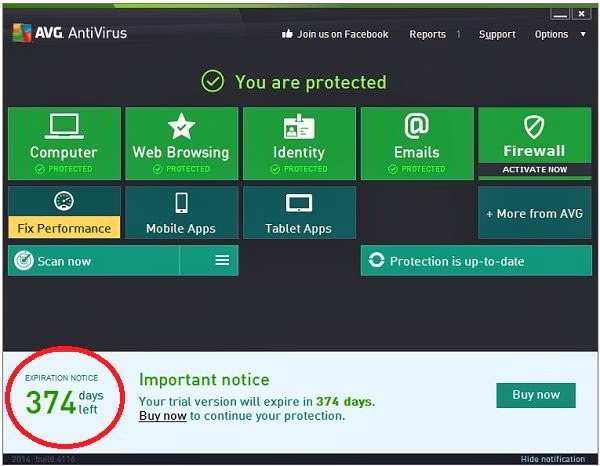600x466 pixels.
Task: Click the Web Browsing tile label
Action: 181,152
